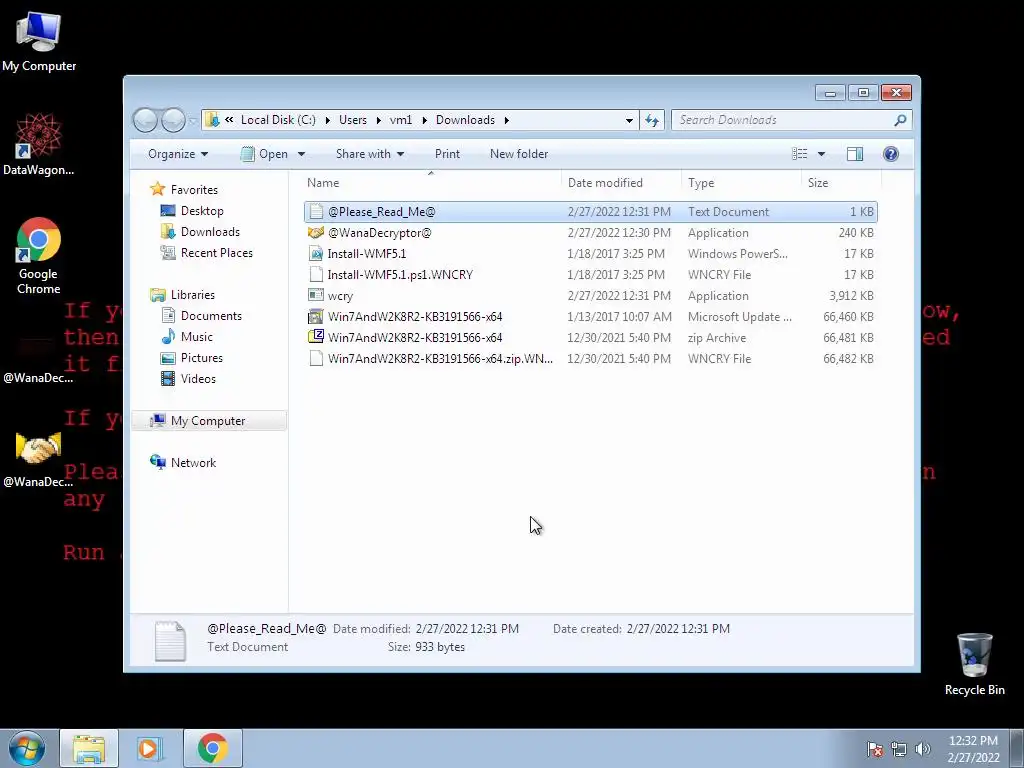Change the view with the views icon

[x=799, y=154]
